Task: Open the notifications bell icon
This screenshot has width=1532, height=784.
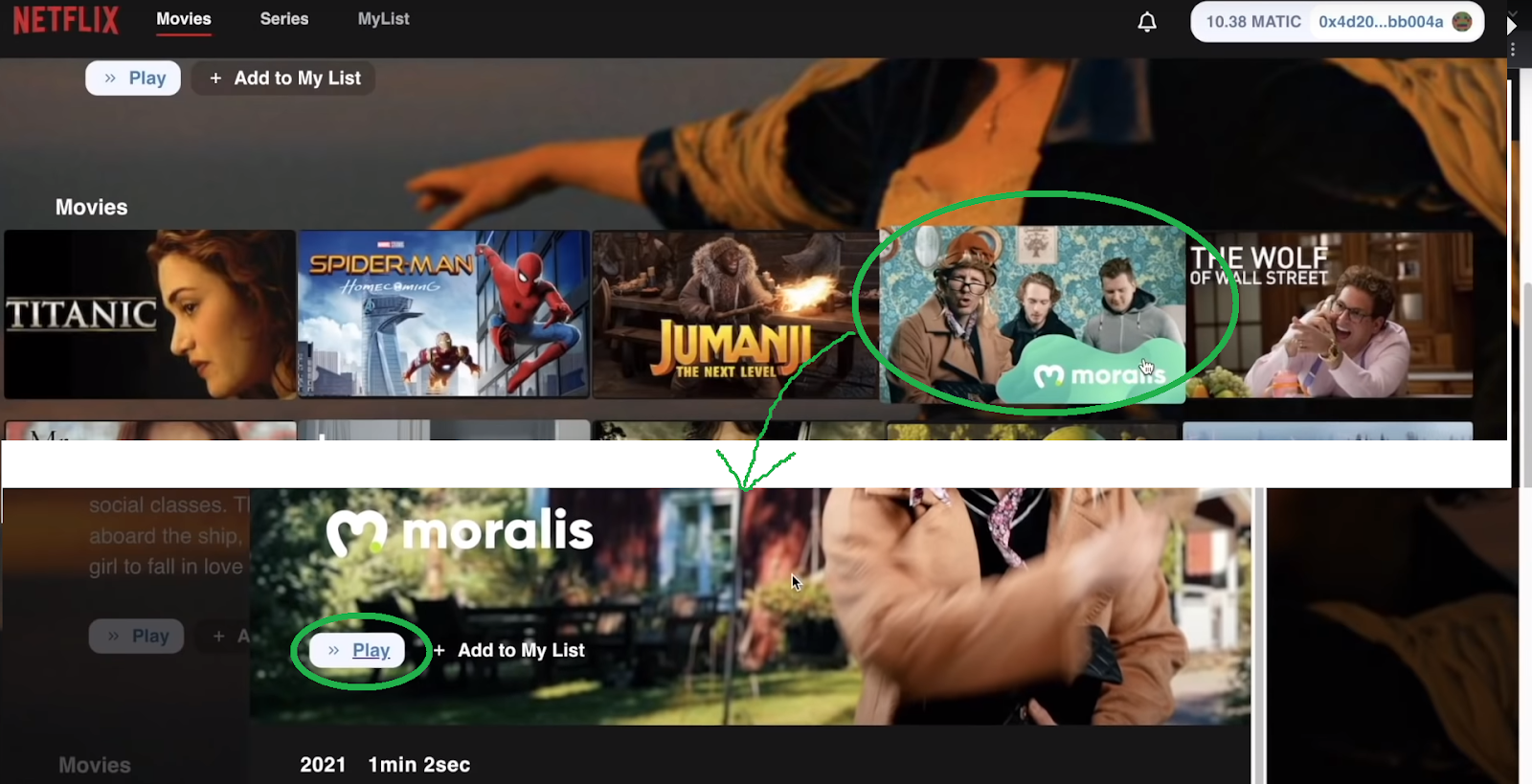Action: click(x=1147, y=21)
